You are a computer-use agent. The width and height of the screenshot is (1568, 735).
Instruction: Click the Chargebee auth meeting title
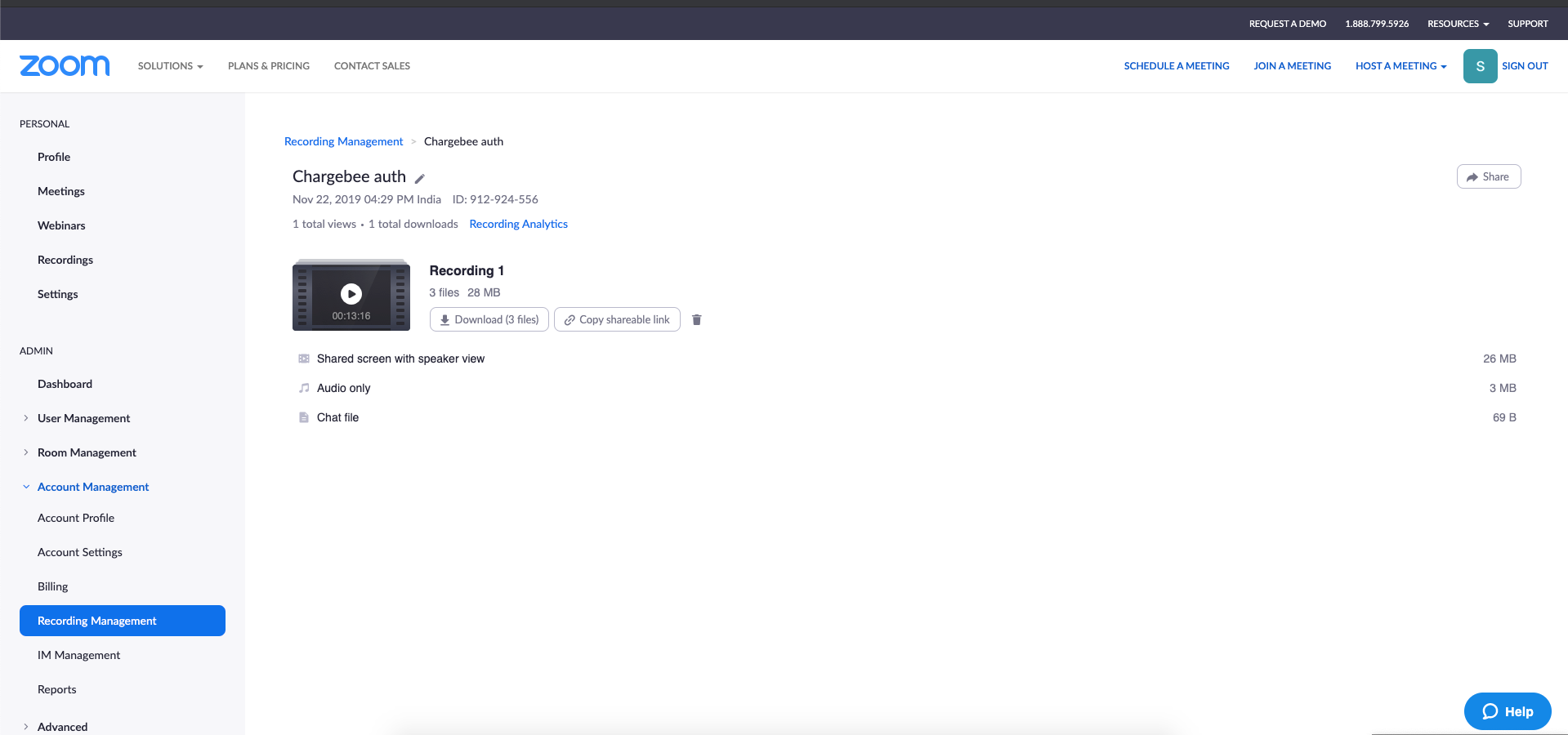(349, 176)
